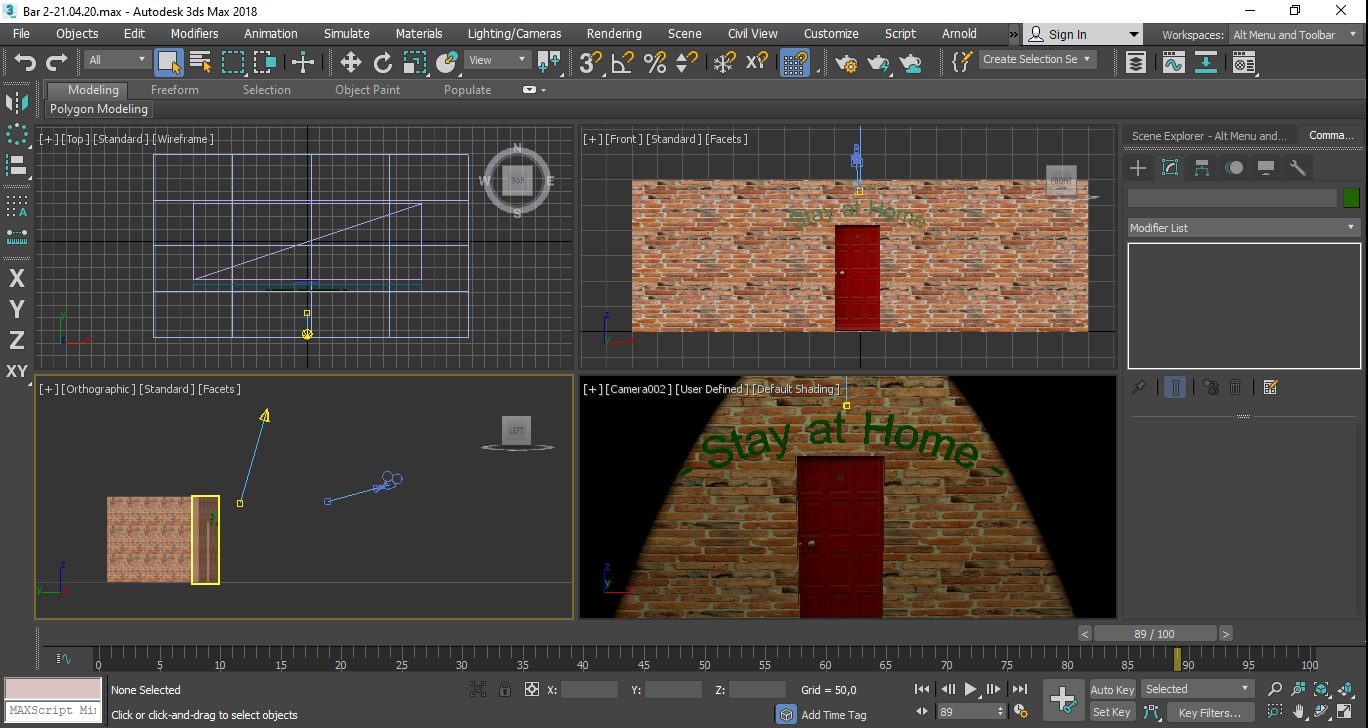This screenshot has width=1368, height=728.
Task: Click the current frame number field
Action: 968,712
